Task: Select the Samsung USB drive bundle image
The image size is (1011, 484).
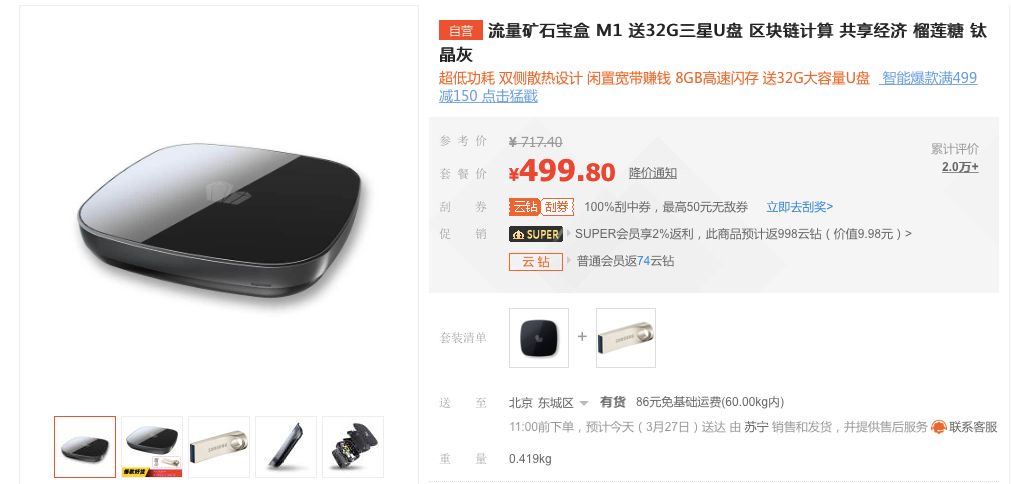Action: pyautogui.click(x=625, y=338)
